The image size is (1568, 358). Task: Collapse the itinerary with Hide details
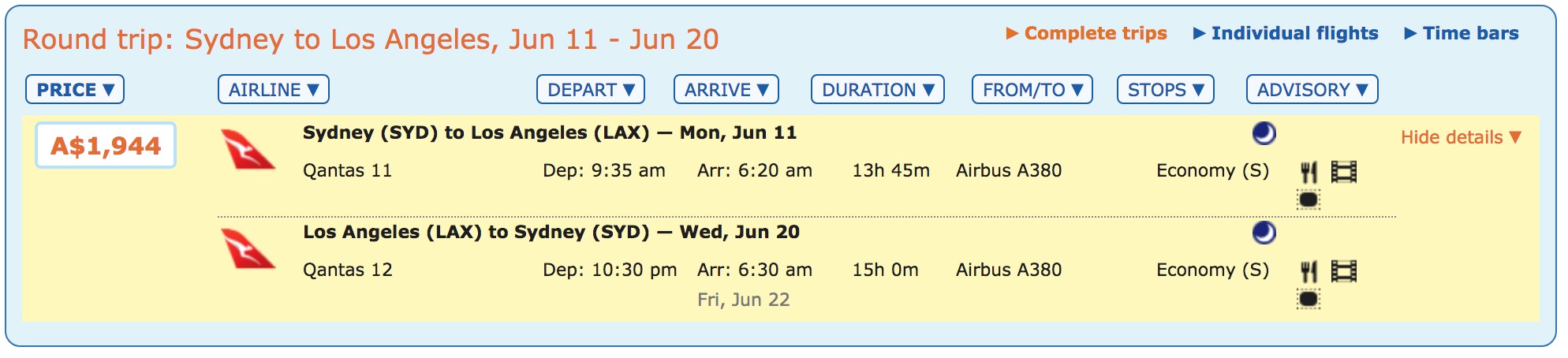click(1461, 137)
